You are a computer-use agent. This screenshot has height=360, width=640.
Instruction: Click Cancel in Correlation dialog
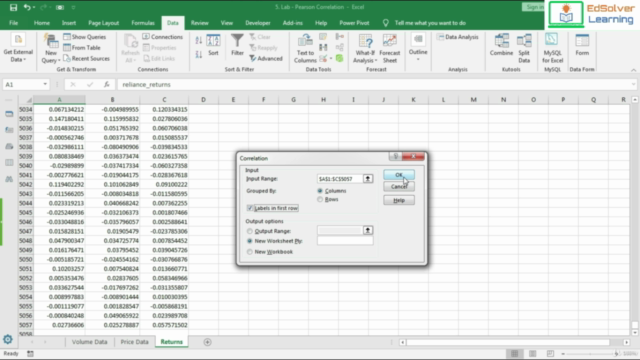399,187
